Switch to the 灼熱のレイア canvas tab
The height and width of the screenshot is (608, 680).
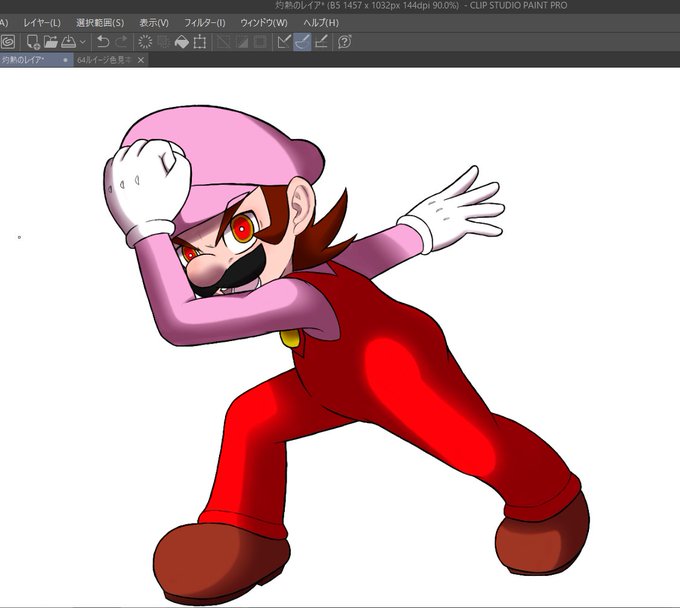pos(36,60)
